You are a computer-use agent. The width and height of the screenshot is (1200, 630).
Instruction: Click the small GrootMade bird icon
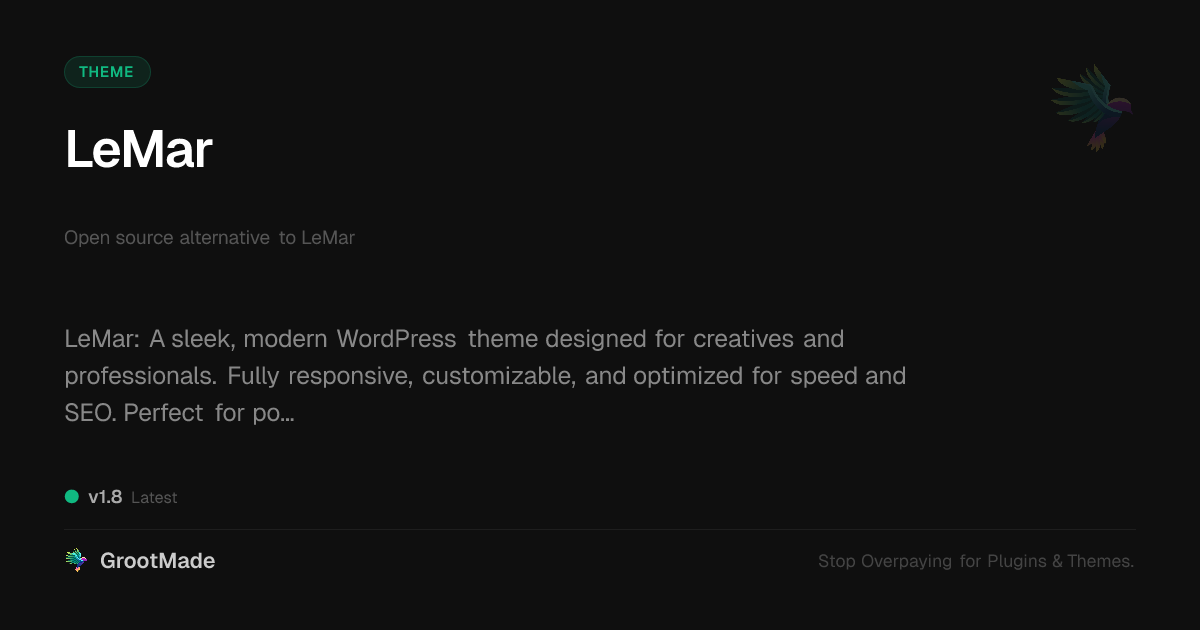point(76,561)
